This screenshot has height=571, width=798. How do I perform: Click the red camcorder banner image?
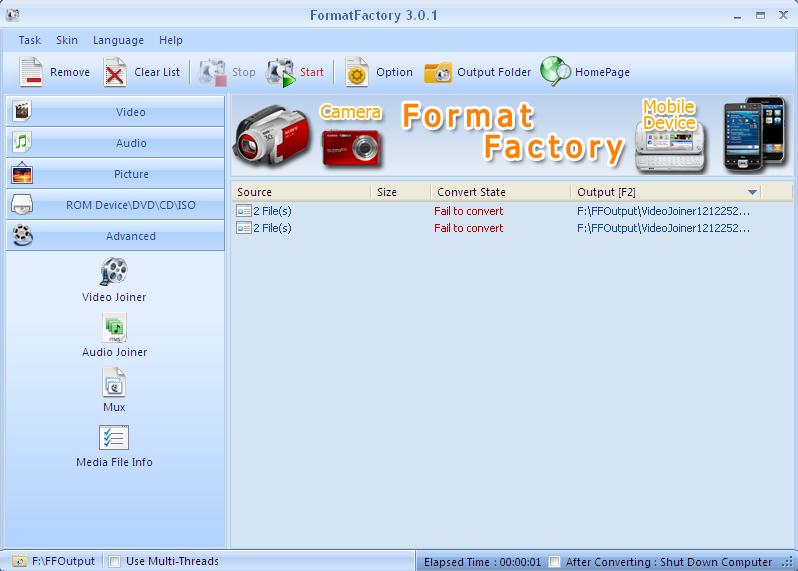273,135
